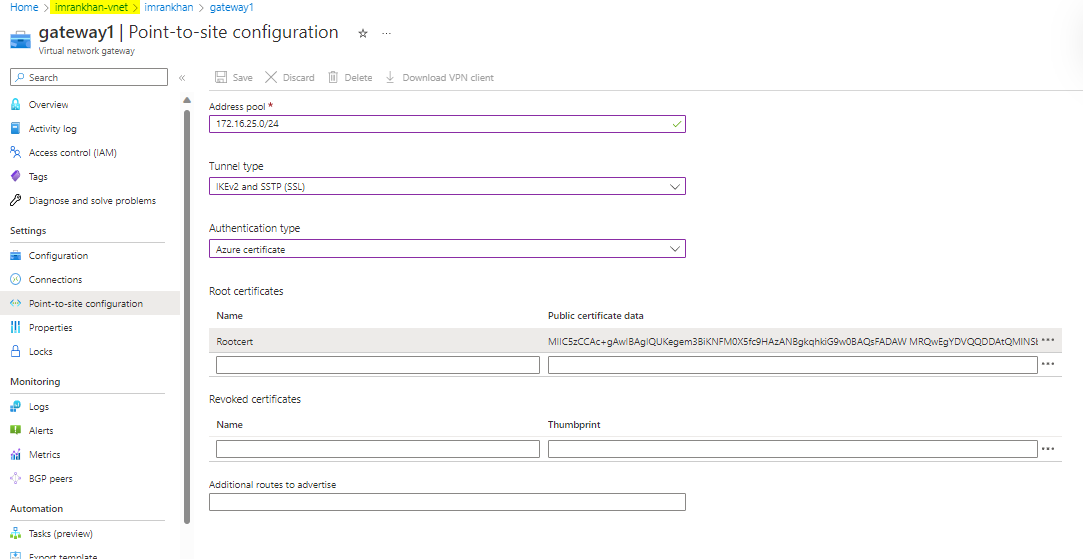Click the Address pool input field

pyautogui.click(x=440, y=124)
